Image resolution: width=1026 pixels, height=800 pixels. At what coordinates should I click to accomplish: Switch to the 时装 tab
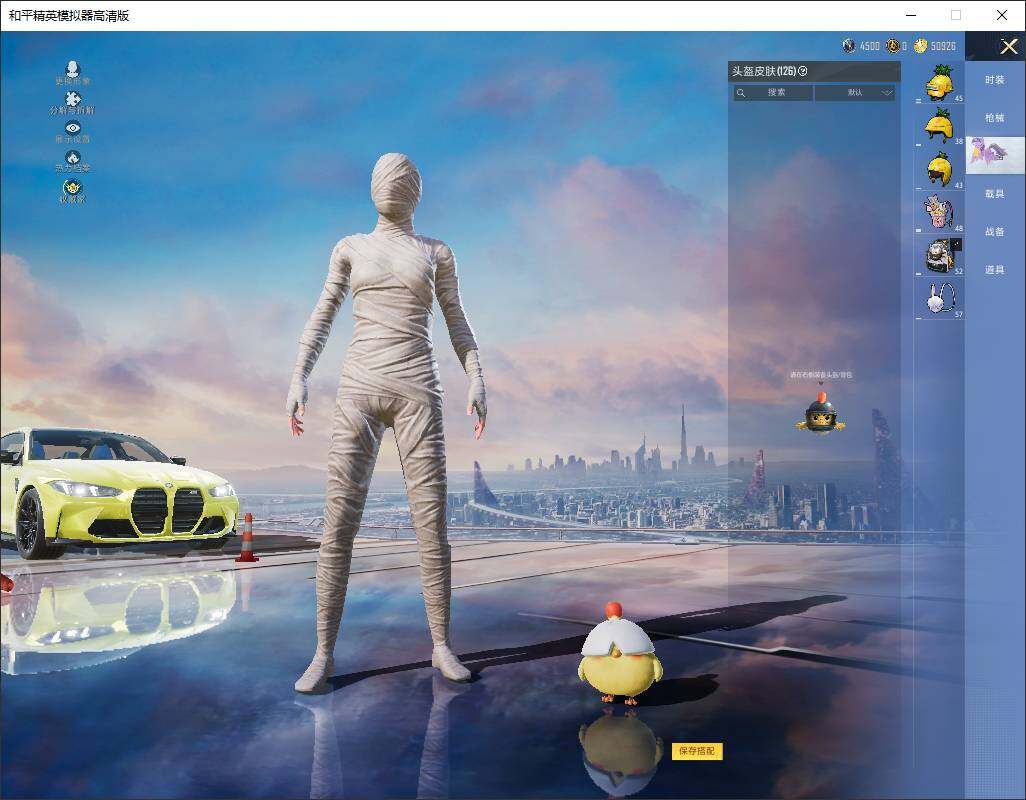click(x=995, y=80)
